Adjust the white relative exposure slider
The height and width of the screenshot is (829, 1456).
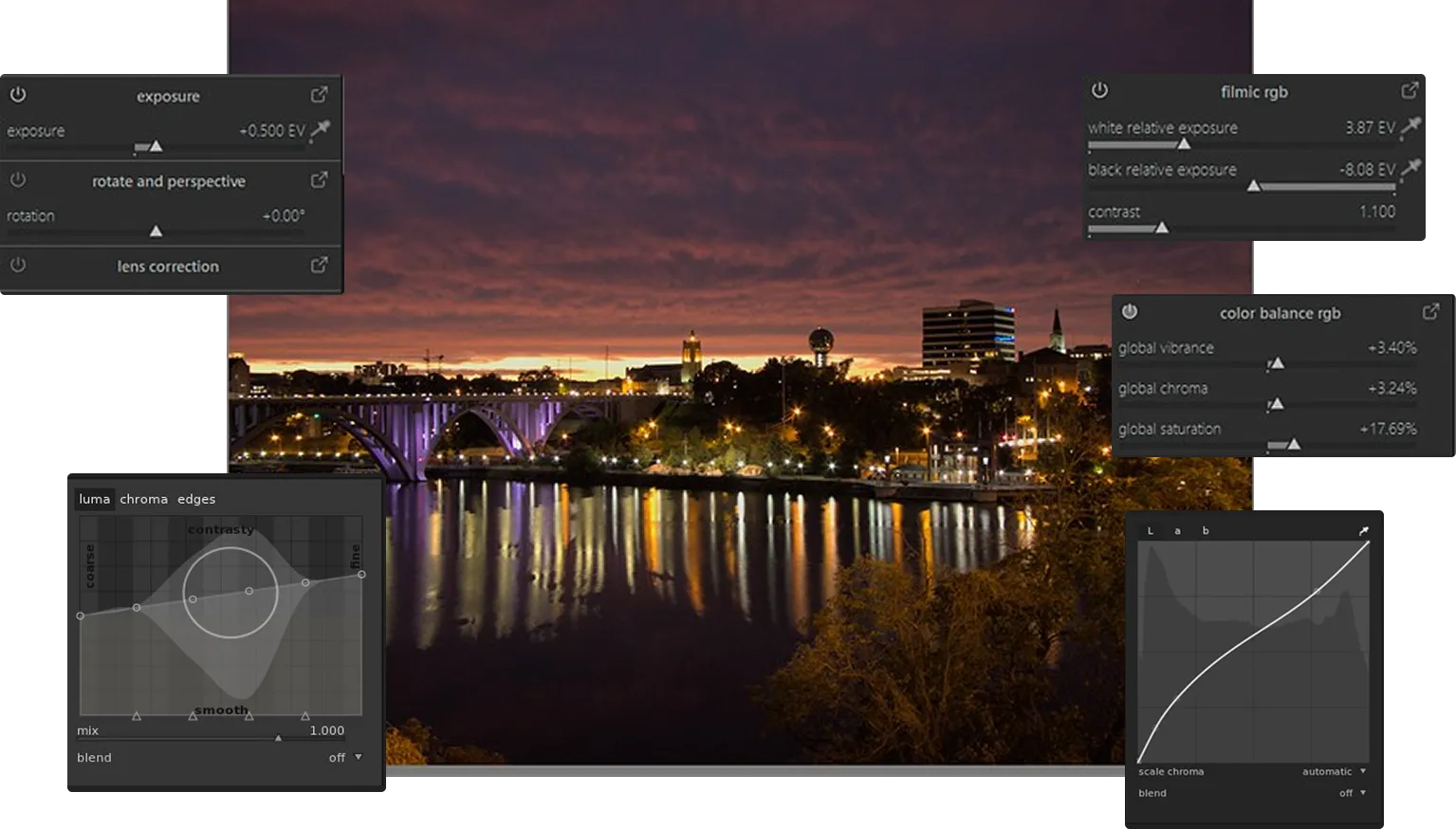coord(1242,144)
